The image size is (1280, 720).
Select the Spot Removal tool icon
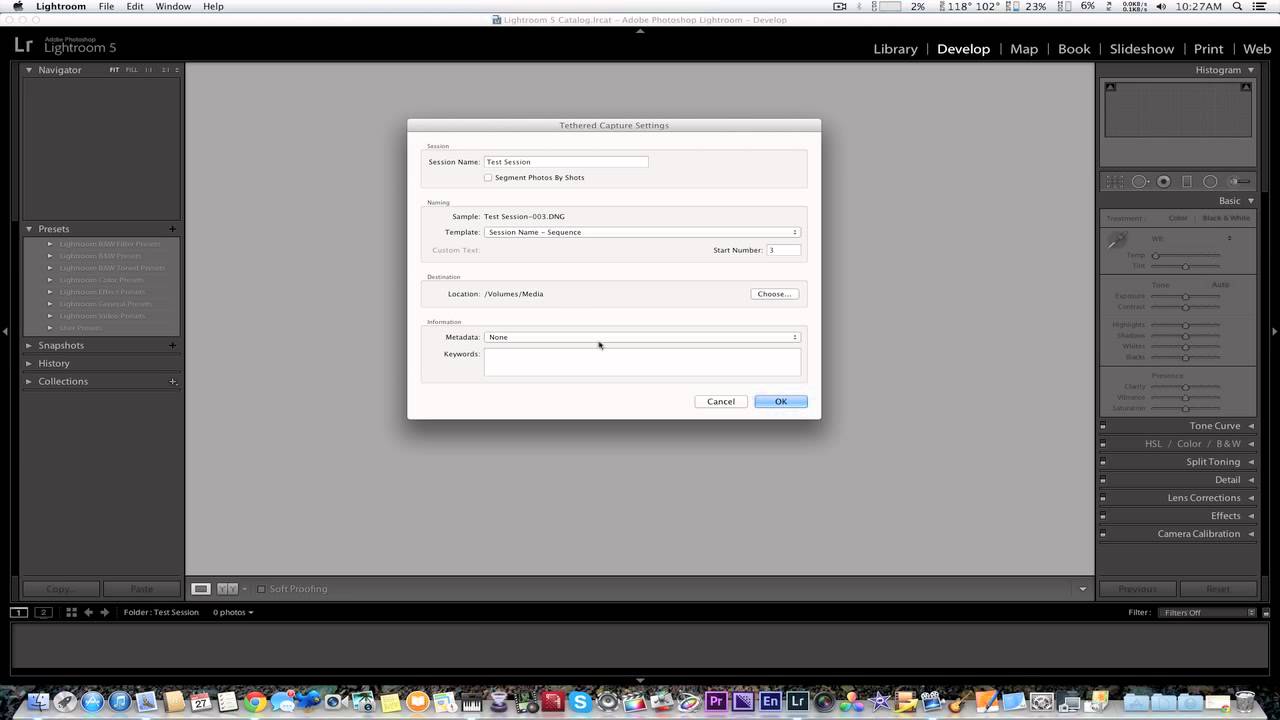(1140, 182)
